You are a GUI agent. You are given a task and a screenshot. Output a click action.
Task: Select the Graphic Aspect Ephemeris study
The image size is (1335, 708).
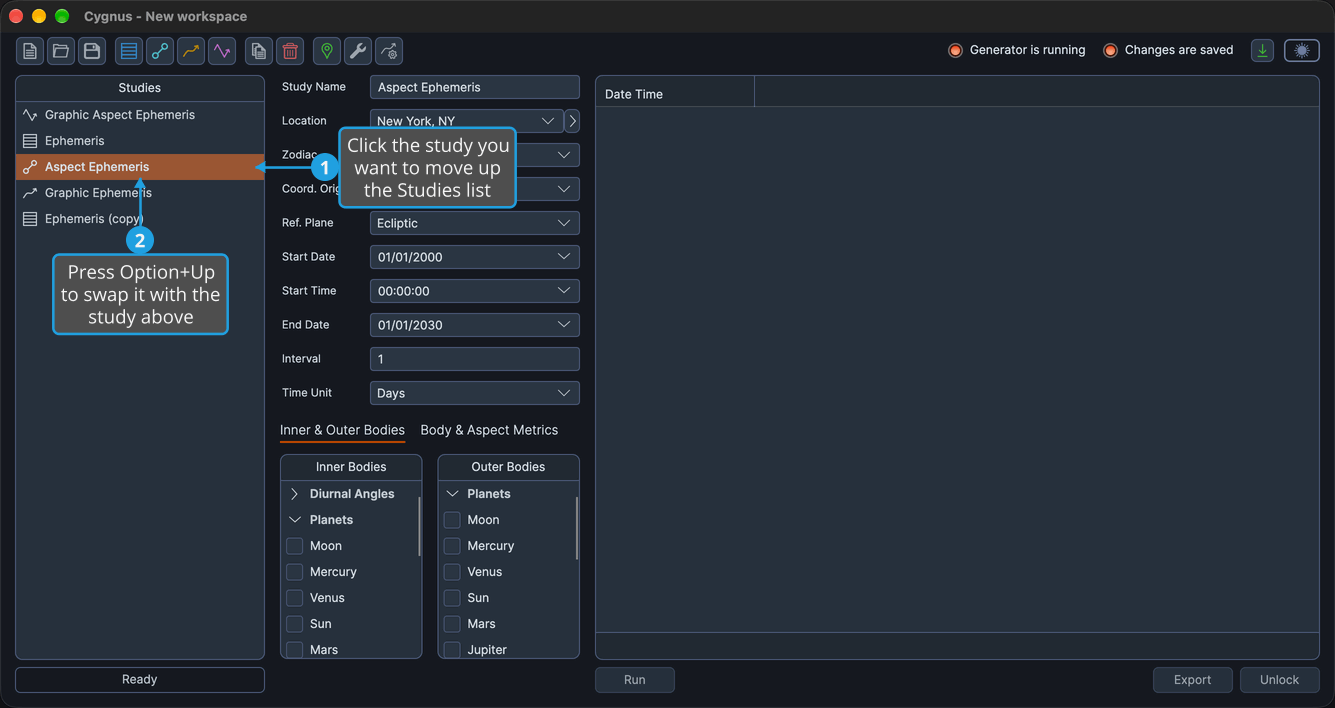point(140,115)
